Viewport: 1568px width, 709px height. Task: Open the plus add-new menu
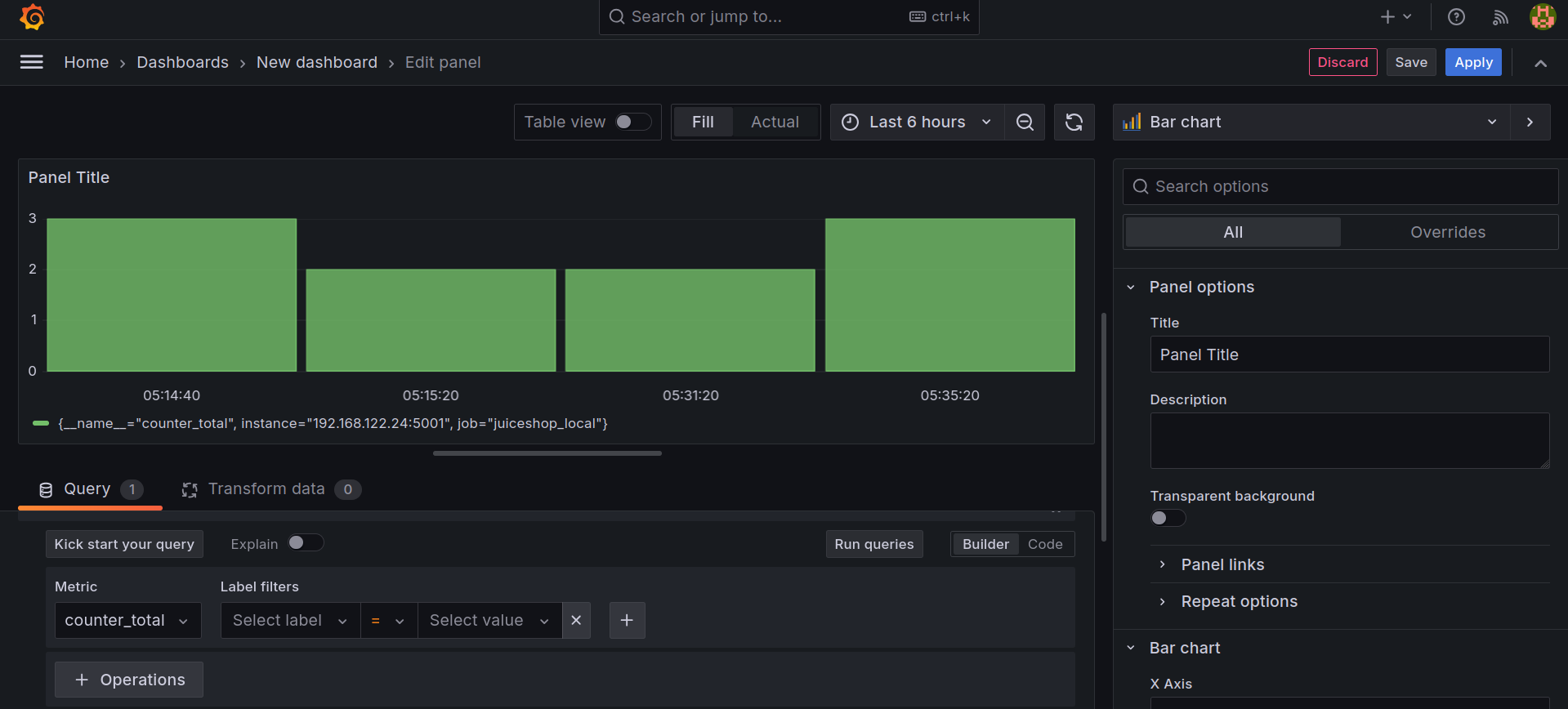[x=1396, y=16]
